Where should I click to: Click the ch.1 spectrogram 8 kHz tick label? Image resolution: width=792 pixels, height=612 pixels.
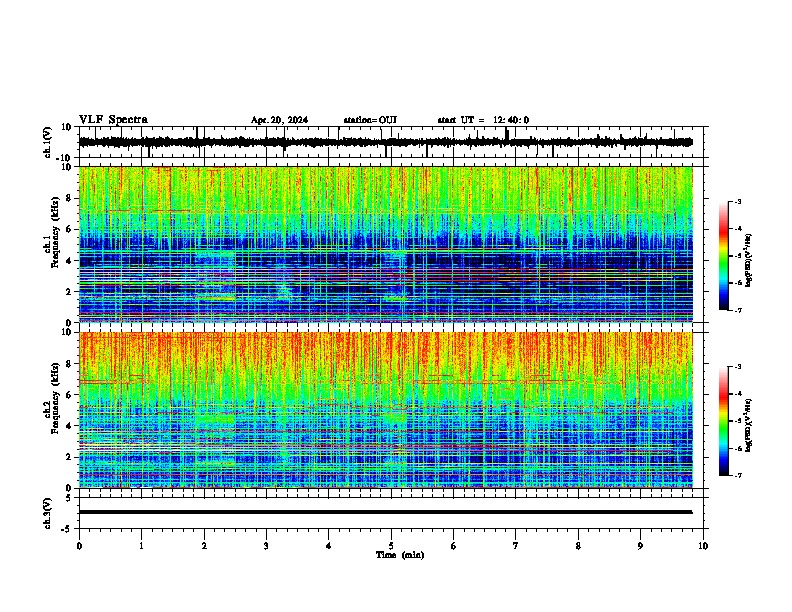(x=69, y=198)
